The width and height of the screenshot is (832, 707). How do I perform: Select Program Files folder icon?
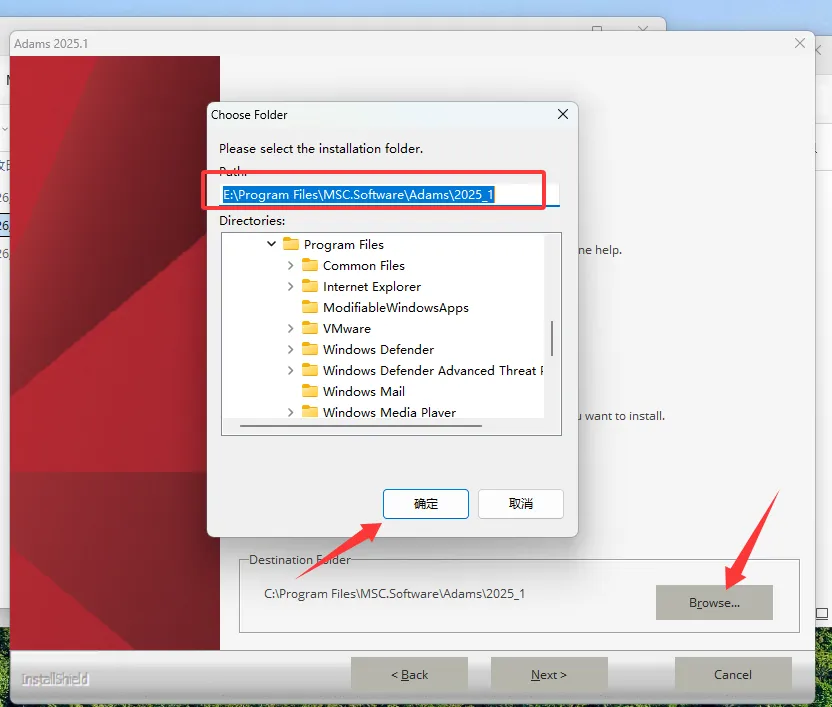[x=291, y=244]
